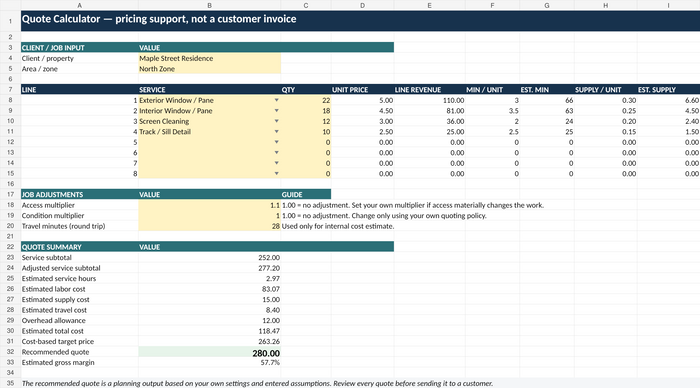Screen dimensions: 700x388
Task: Open the empty service dropdown on line 8
Action: coord(276,174)
